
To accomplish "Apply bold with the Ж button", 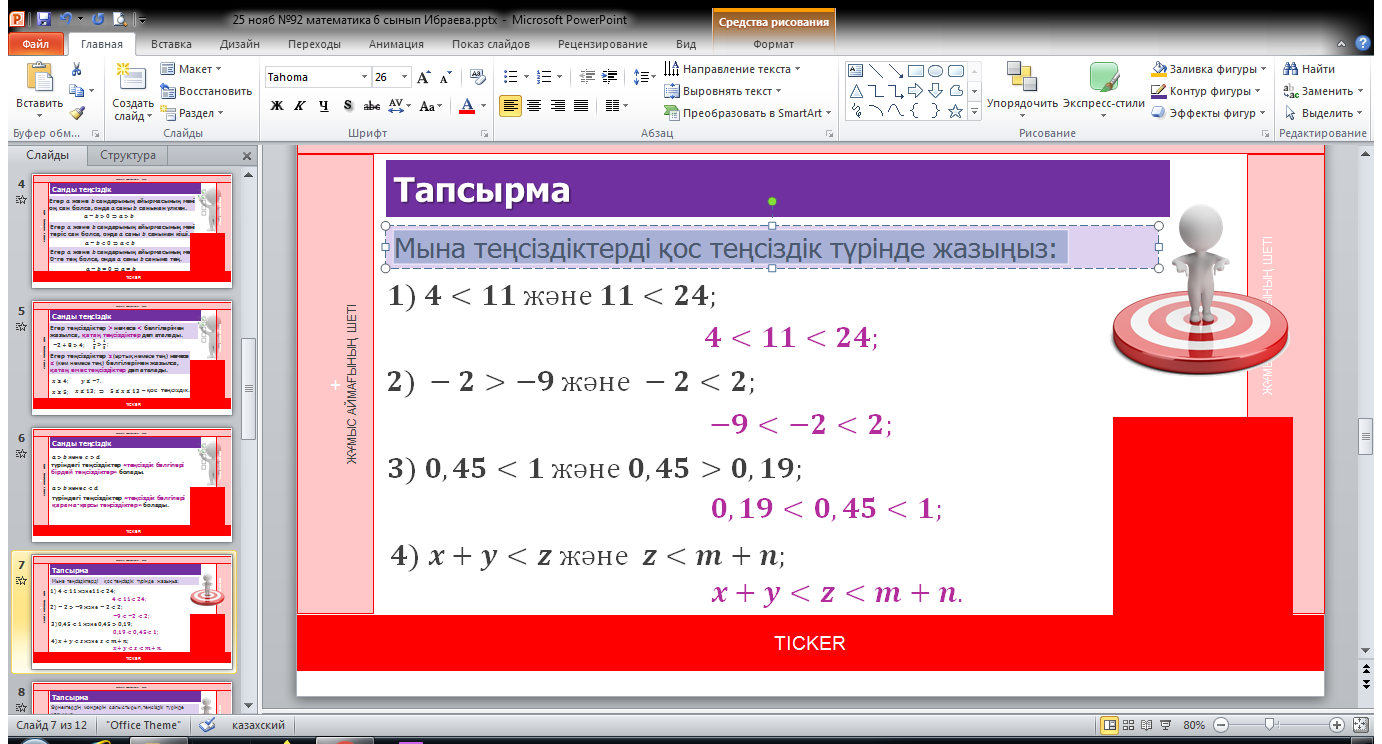I will tap(277, 105).
